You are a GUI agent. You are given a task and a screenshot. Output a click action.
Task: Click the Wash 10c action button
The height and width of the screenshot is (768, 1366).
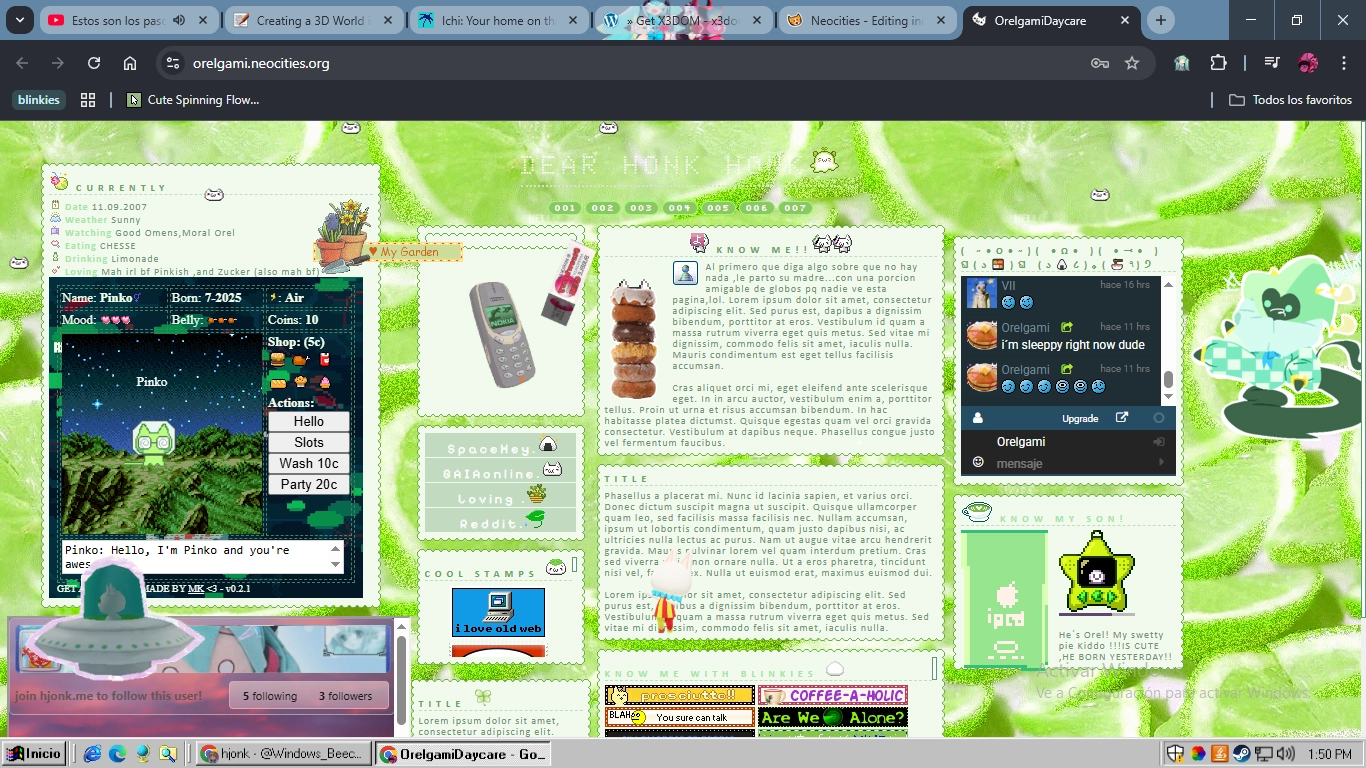click(x=309, y=463)
